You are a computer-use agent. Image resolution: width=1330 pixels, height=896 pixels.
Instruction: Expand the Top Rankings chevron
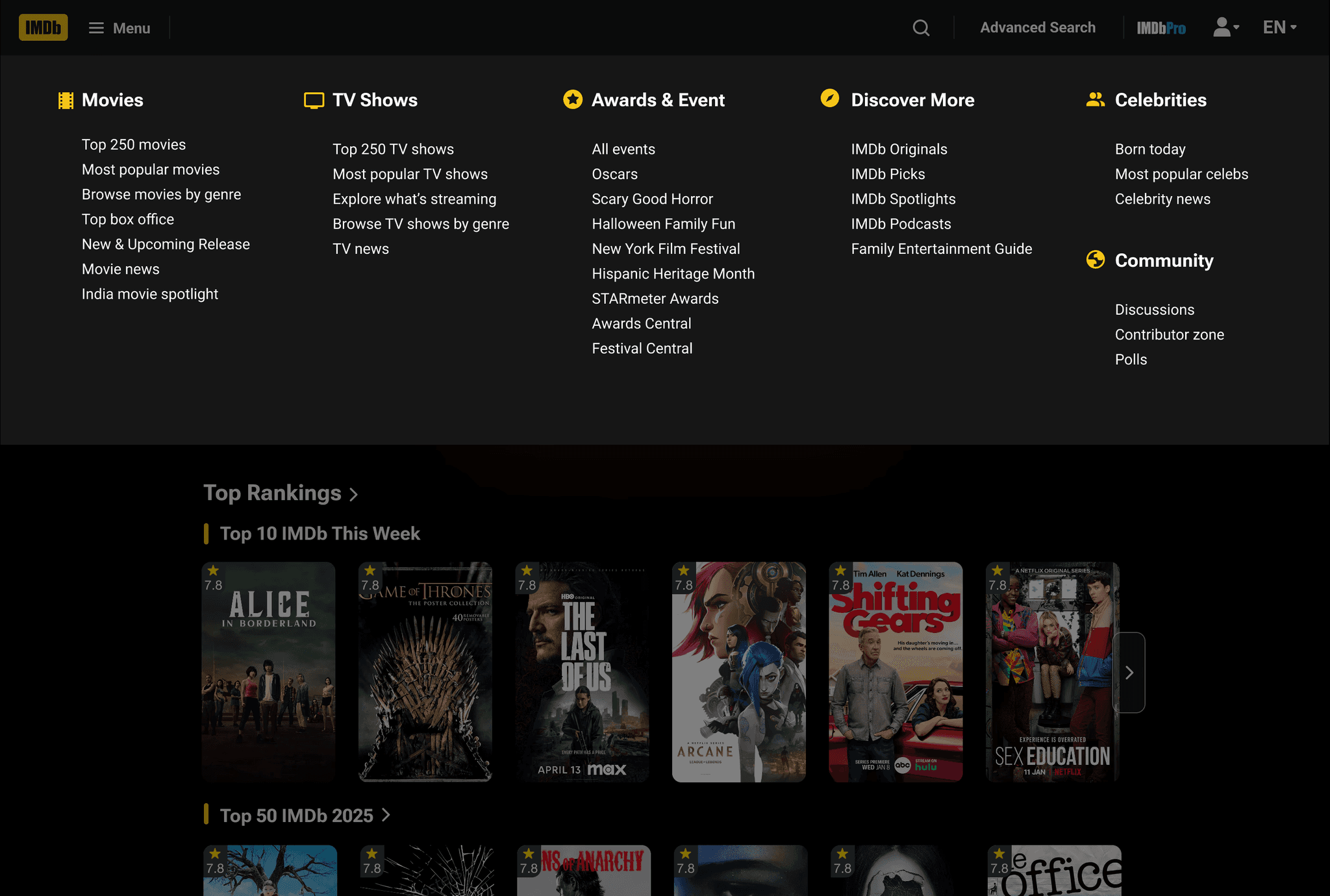click(x=354, y=494)
